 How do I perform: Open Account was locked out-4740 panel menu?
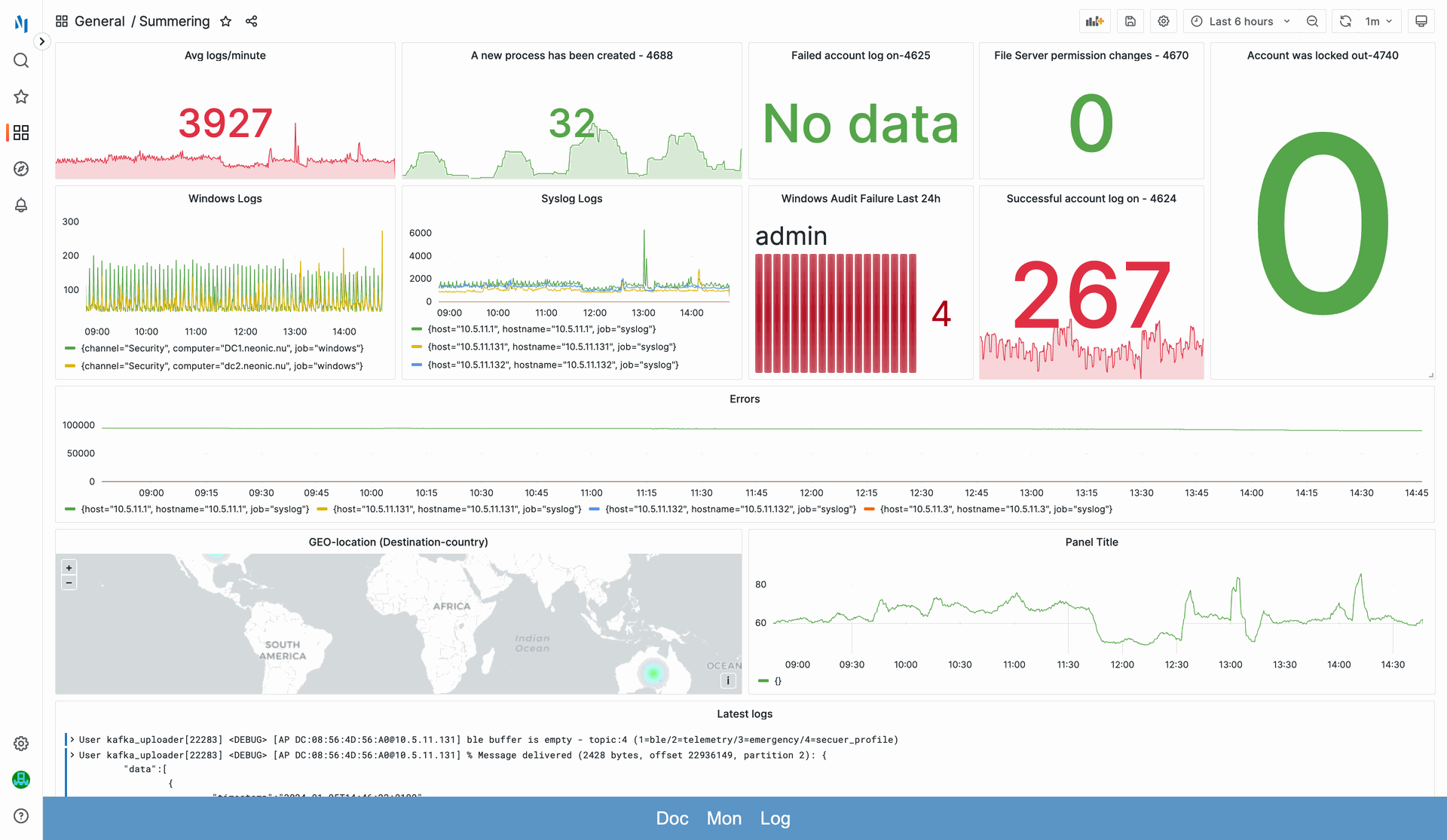tap(1323, 56)
